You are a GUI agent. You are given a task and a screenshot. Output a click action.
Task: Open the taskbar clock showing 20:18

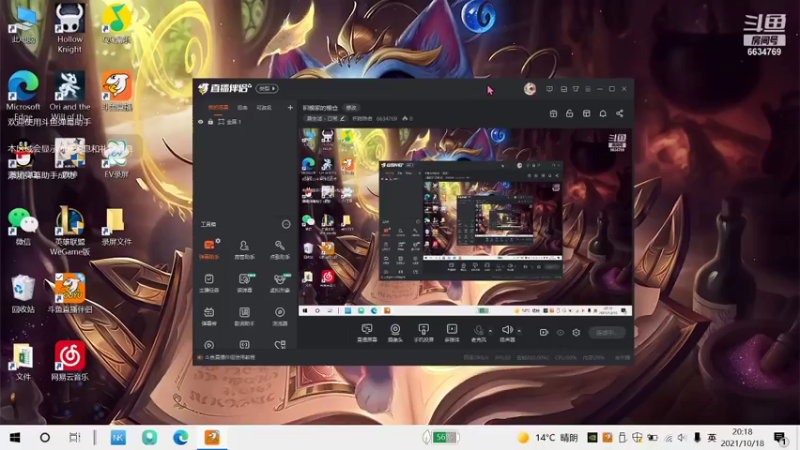[742, 438]
